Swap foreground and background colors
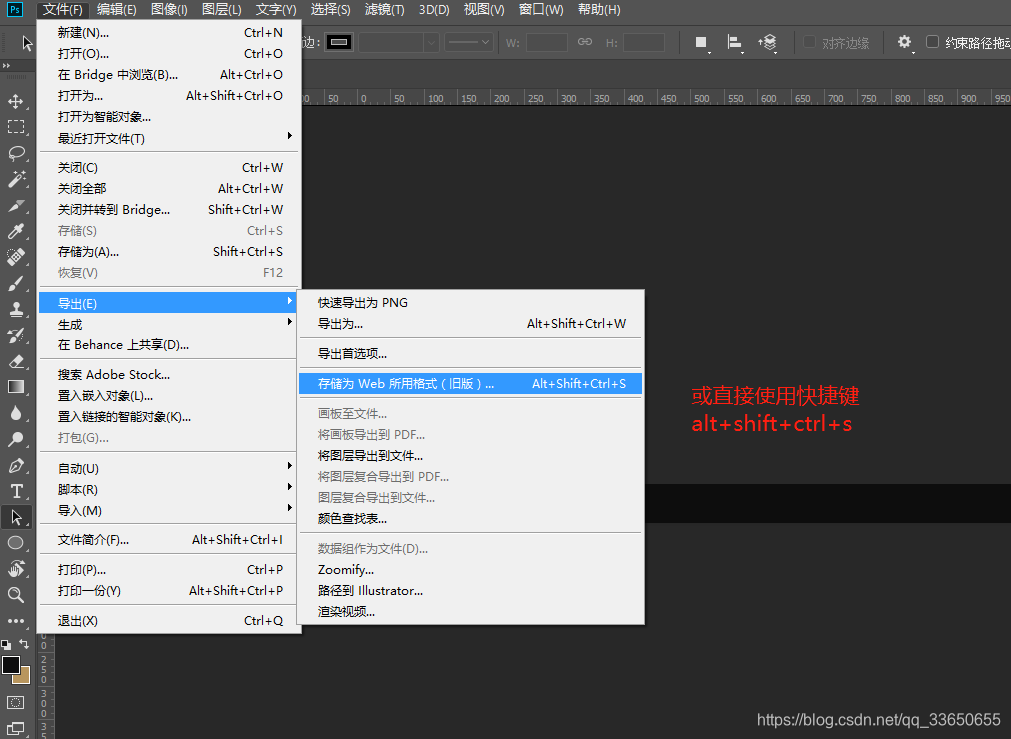The height and width of the screenshot is (739, 1011). [24, 644]
